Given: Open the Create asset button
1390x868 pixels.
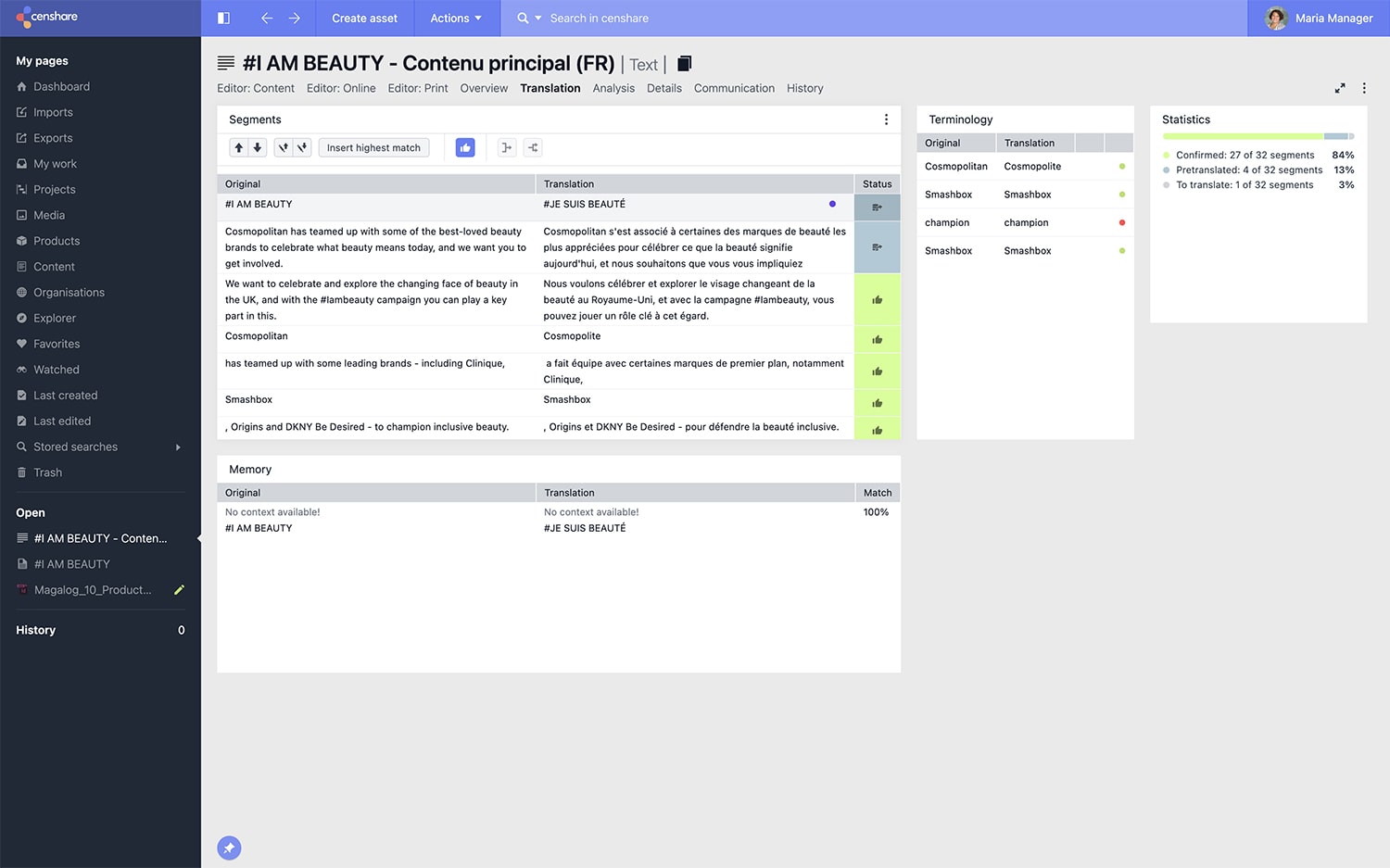Looking at the screenshot, I should pyautogui.click(x=364, y=18).
